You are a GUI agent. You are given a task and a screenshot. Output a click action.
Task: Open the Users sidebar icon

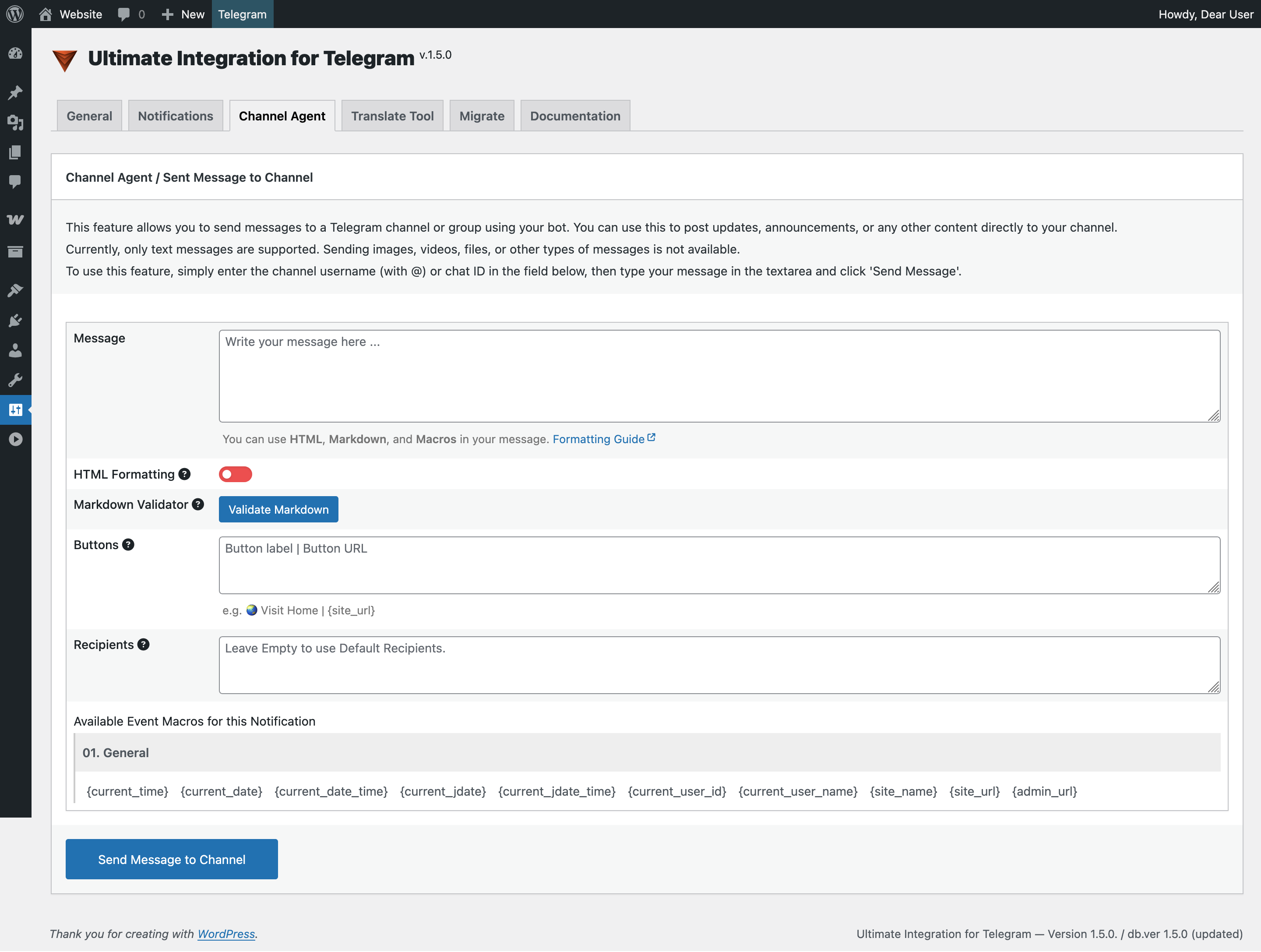[x=15, y=350]
